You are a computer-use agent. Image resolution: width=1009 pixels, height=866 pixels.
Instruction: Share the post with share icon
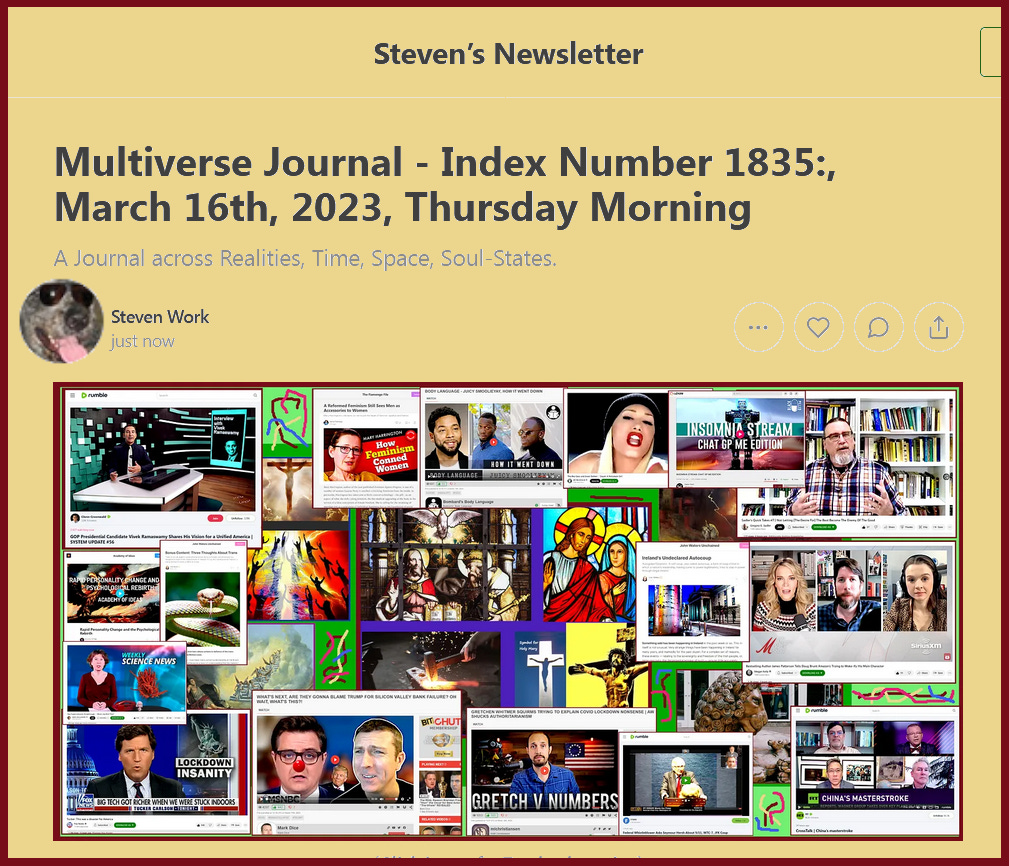coord(939,327)
